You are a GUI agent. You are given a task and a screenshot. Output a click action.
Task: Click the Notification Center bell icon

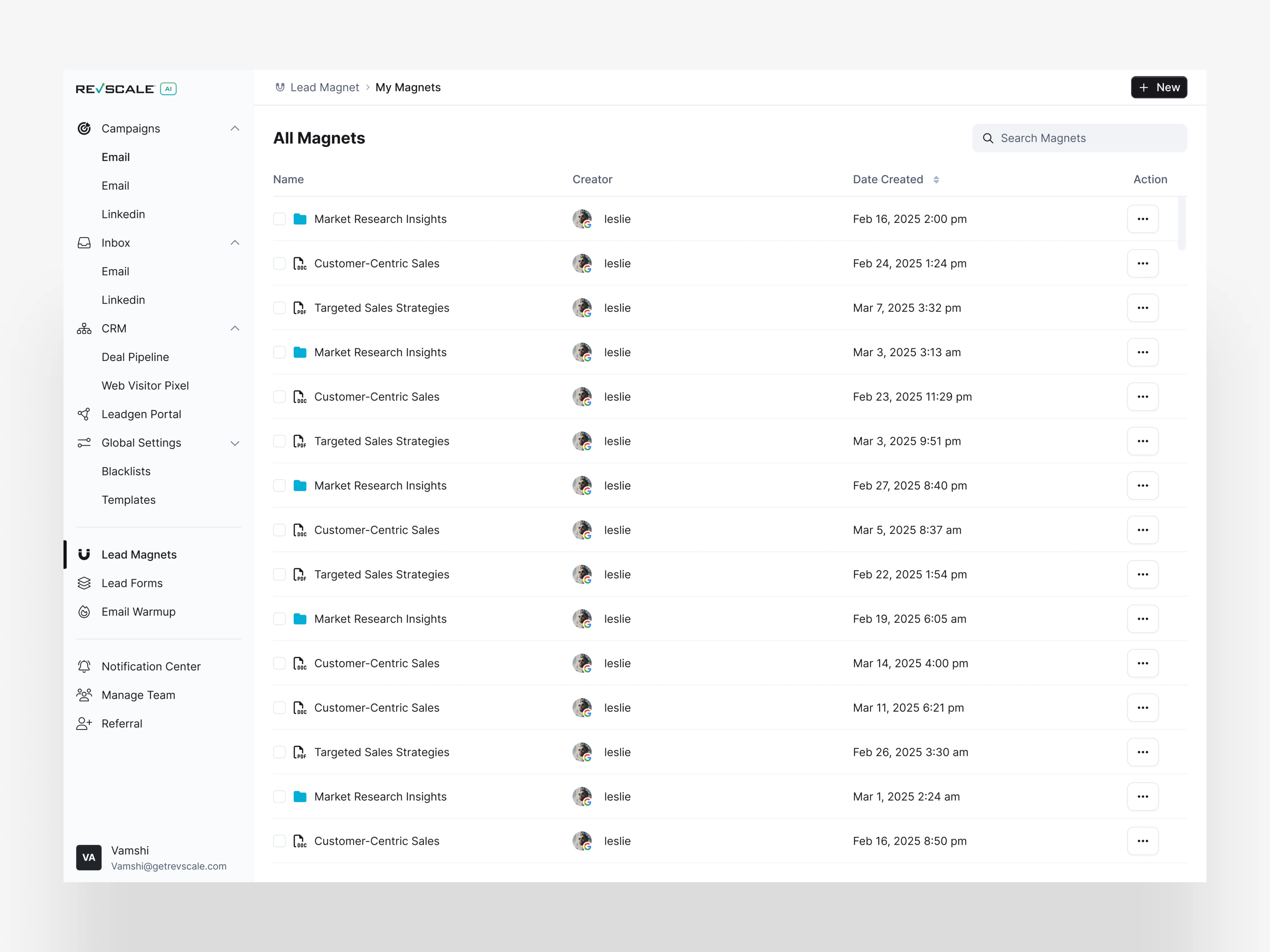(x=84, y=666)
